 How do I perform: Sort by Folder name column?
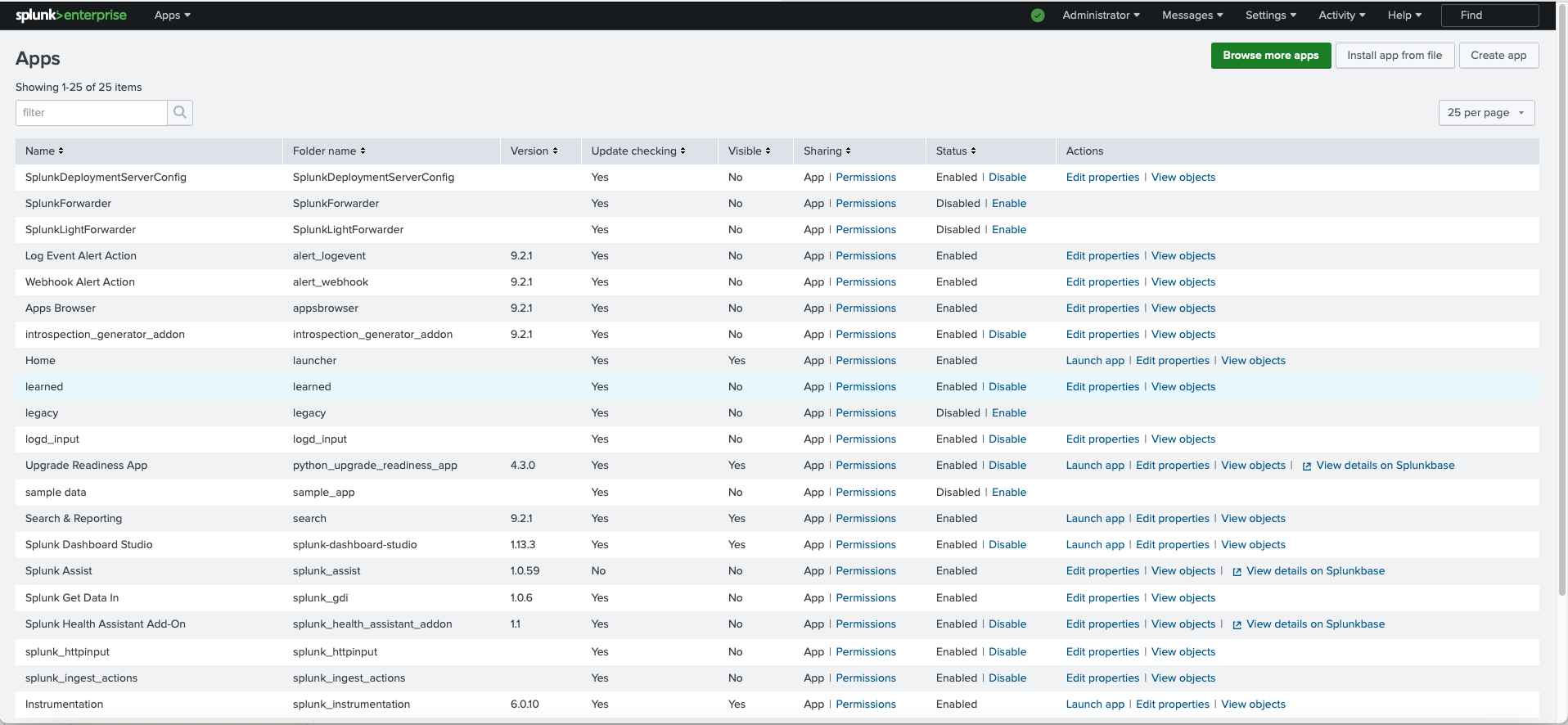point(329,151)
